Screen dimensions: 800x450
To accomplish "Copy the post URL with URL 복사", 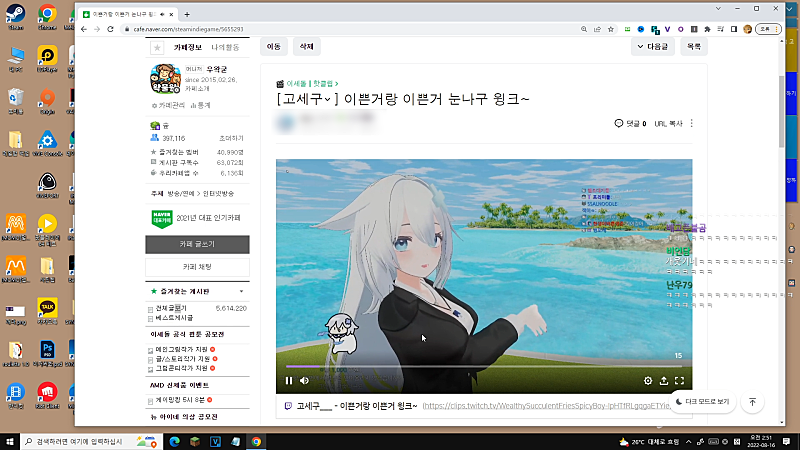I will coord(668,123).
